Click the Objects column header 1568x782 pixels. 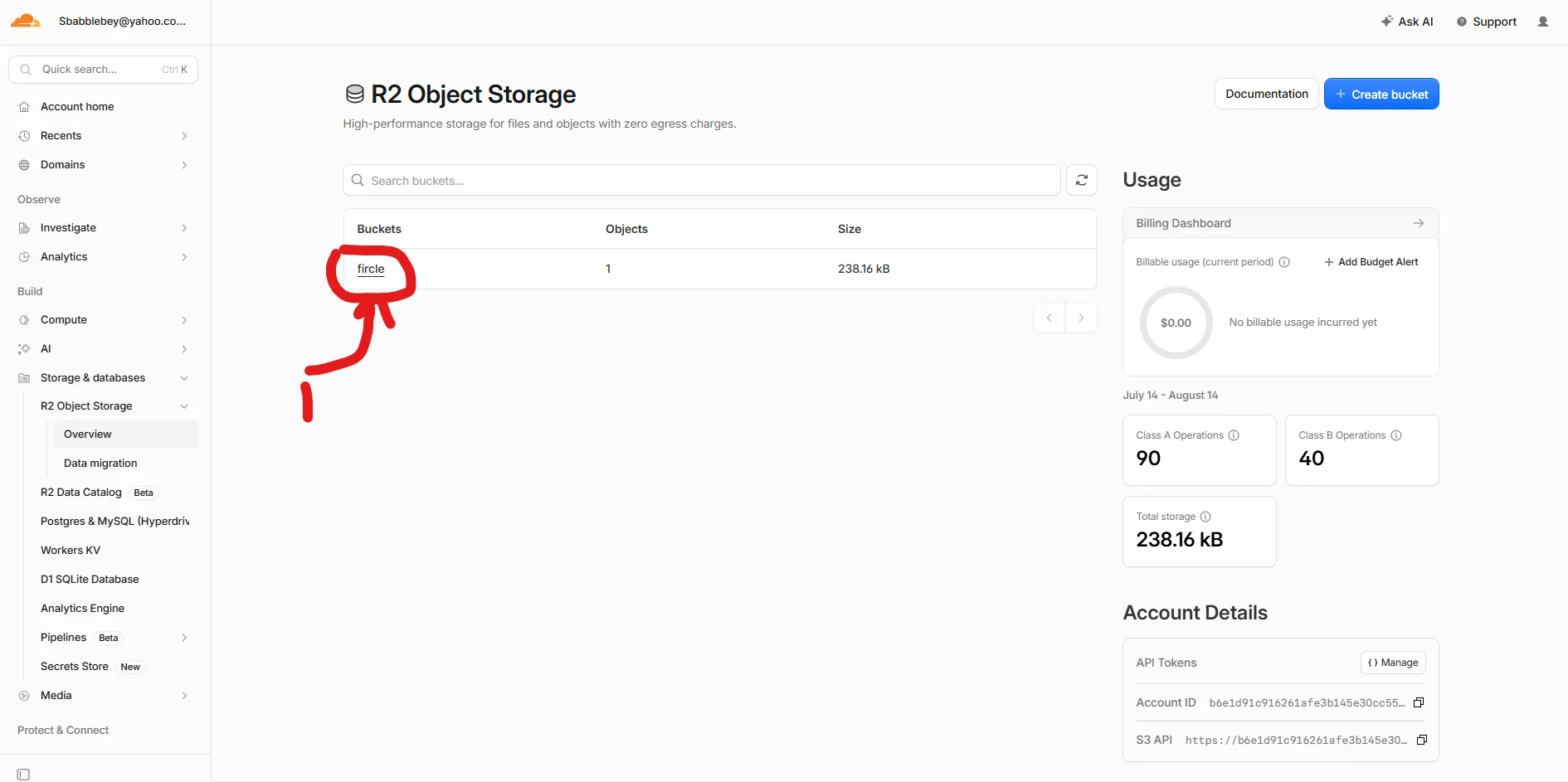(626, 229)
